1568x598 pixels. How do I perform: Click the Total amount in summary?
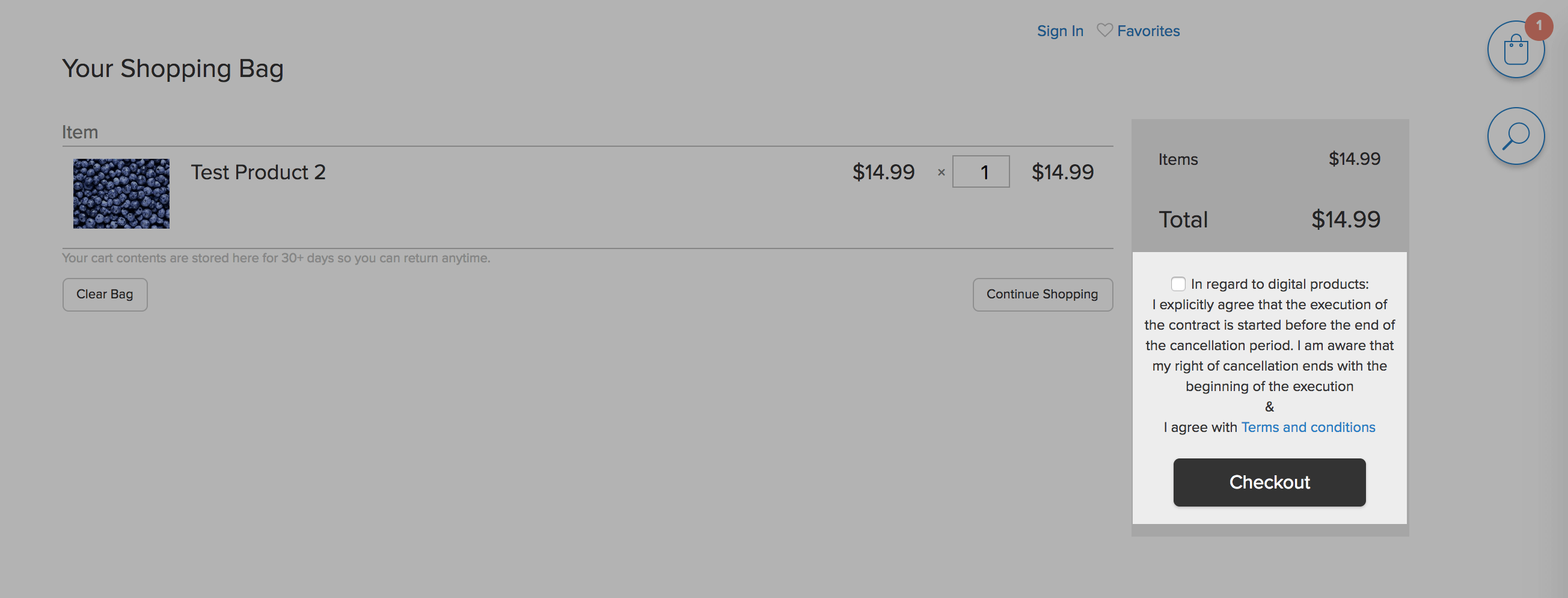click(1345, 219)
